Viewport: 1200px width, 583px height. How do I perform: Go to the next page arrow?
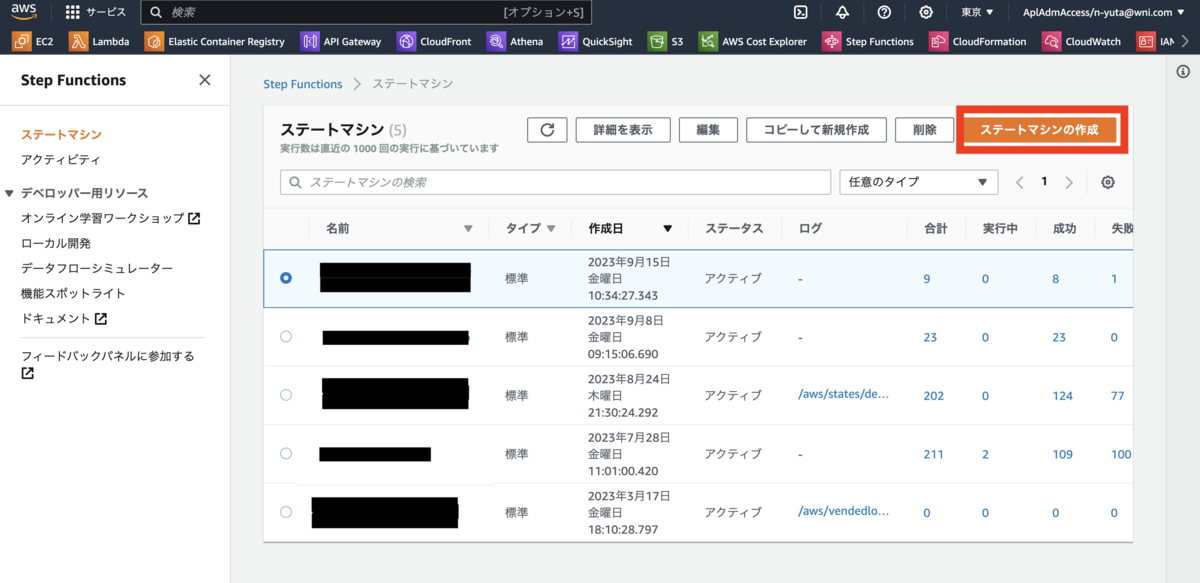click(x=1069, y=182)
